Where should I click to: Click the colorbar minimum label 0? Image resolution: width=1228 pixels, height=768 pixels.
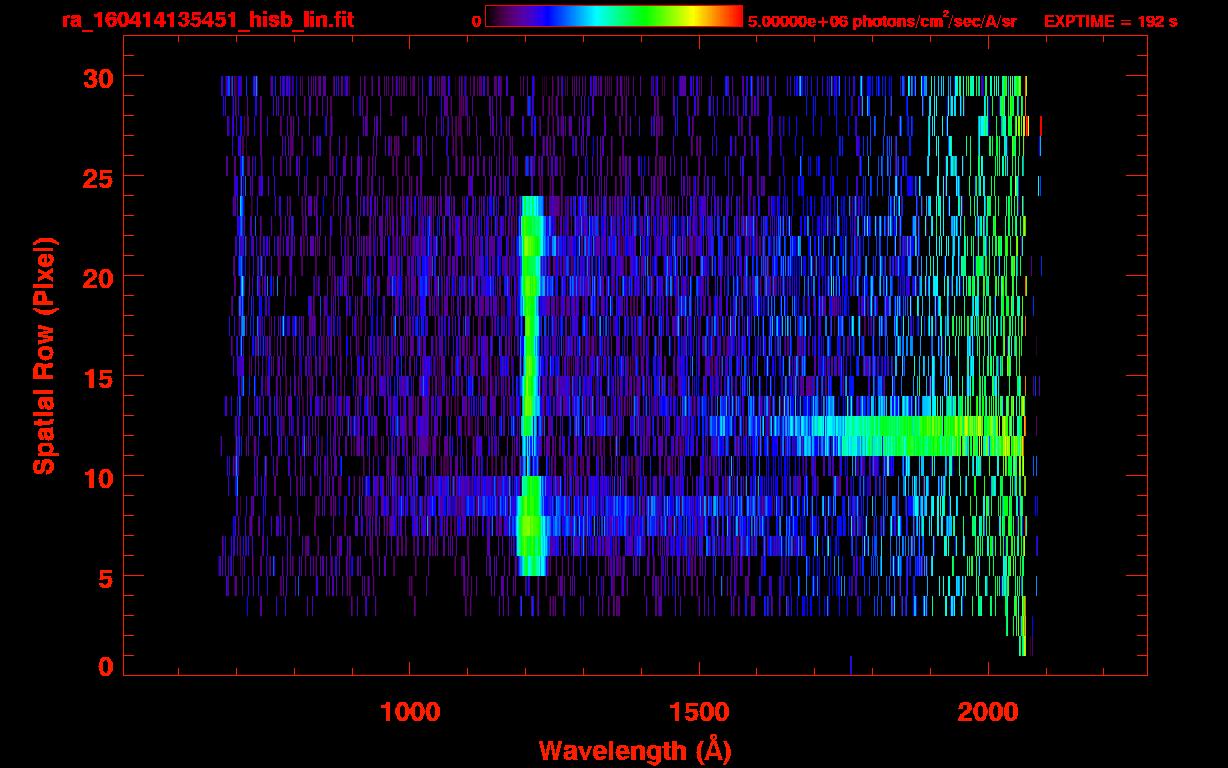tap(476, 21)
